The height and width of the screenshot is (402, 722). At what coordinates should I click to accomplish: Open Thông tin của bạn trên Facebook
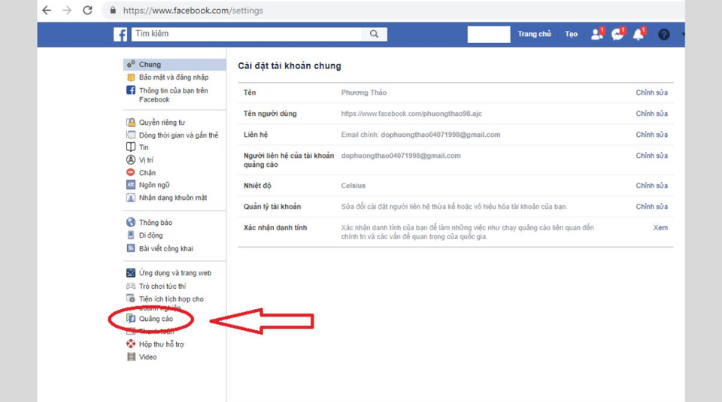174,95
